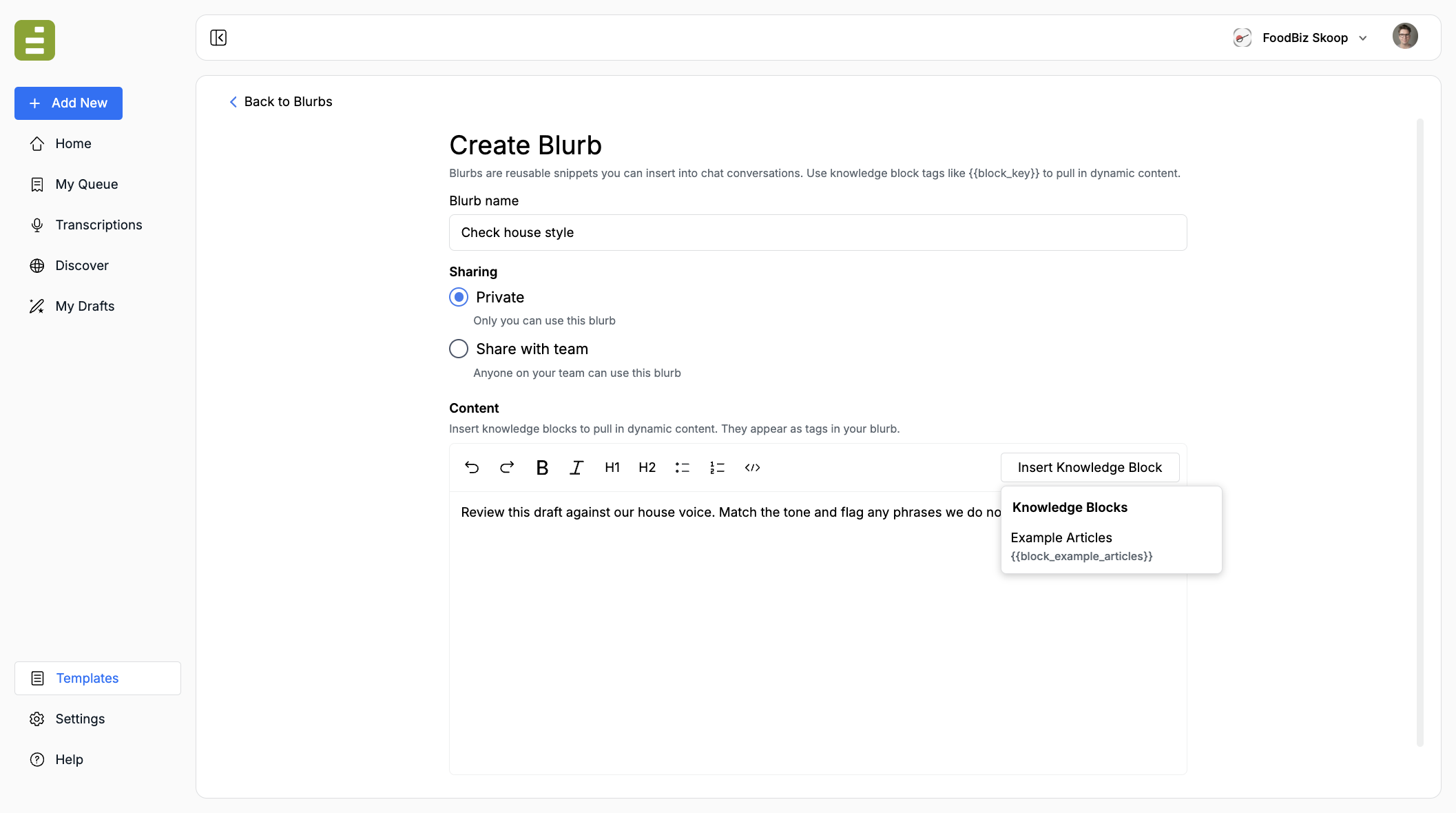Click the redo icon in editor toolbar
1456x813 pixels.
tap(507, 467)
